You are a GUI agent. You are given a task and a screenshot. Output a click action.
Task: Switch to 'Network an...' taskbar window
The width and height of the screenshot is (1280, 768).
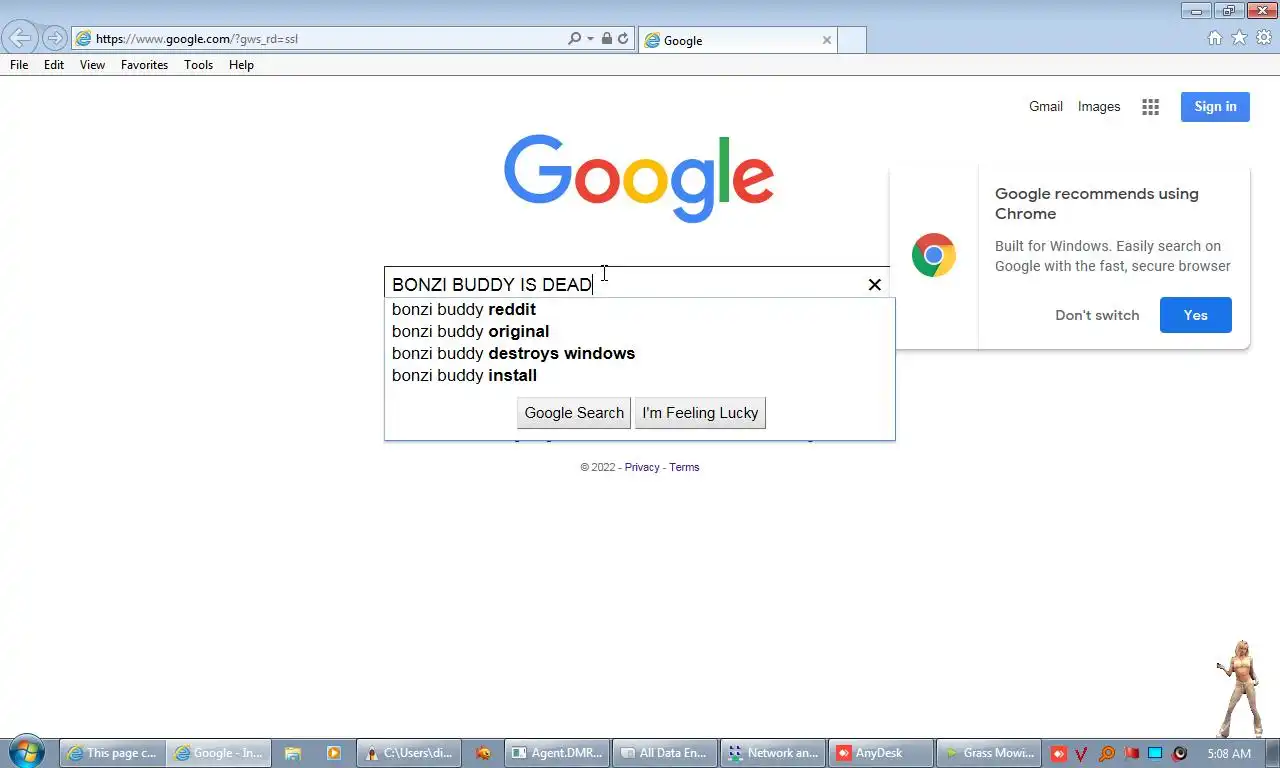pyautogui.click(x=773, y=753)
